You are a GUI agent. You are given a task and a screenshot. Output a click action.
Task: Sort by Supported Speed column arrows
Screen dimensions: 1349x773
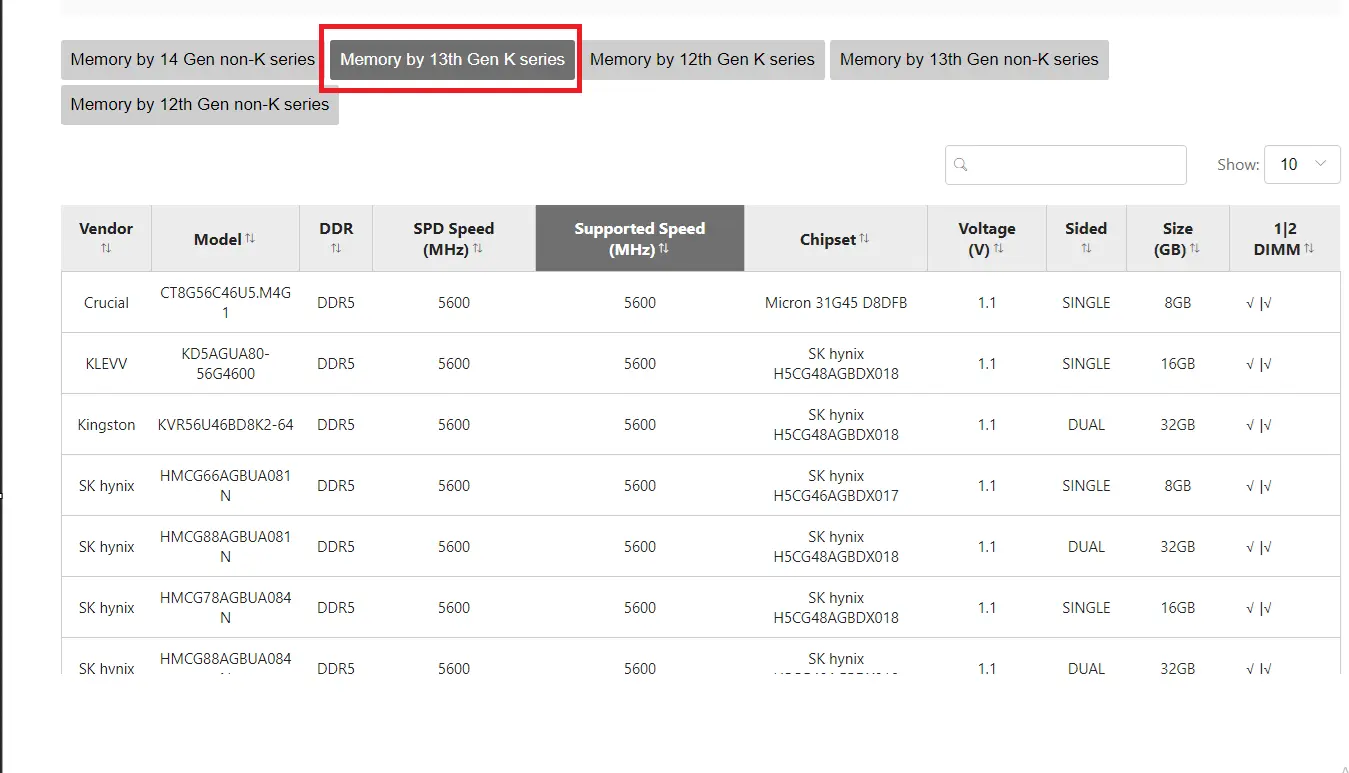(x=663, y=248)
